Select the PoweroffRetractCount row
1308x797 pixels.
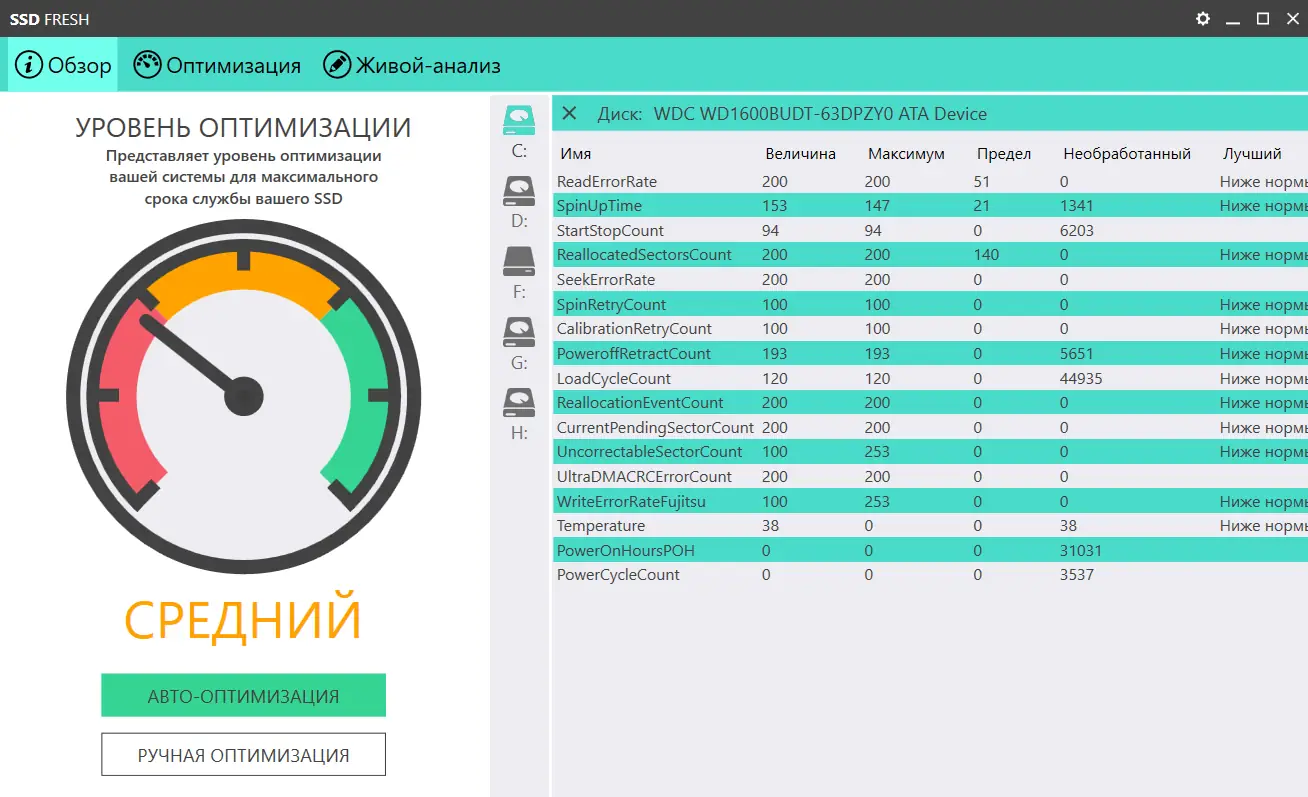pyautogui.click(x=930, y=353)
